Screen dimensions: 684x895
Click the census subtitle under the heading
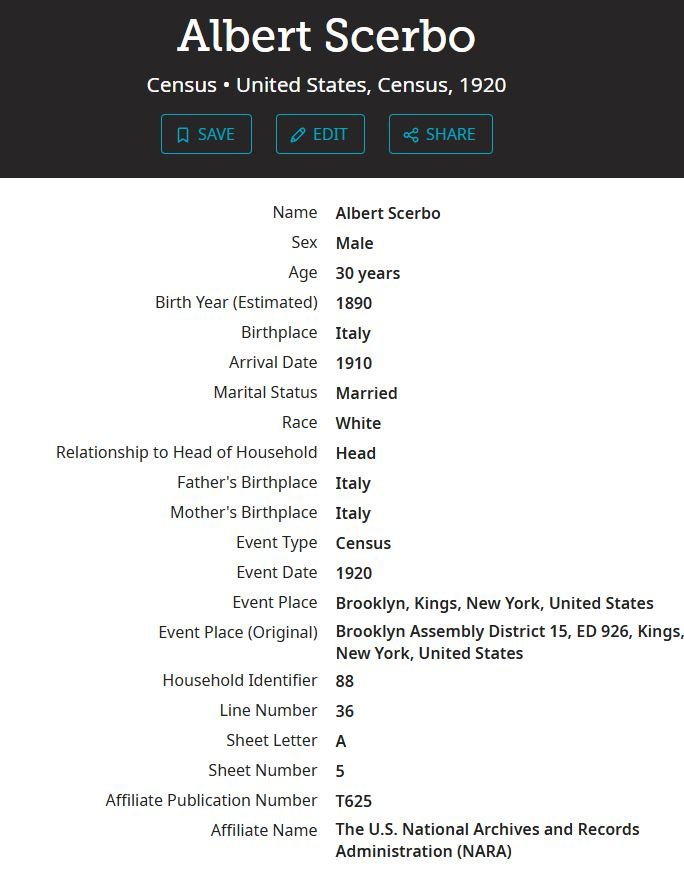point(326,85)
